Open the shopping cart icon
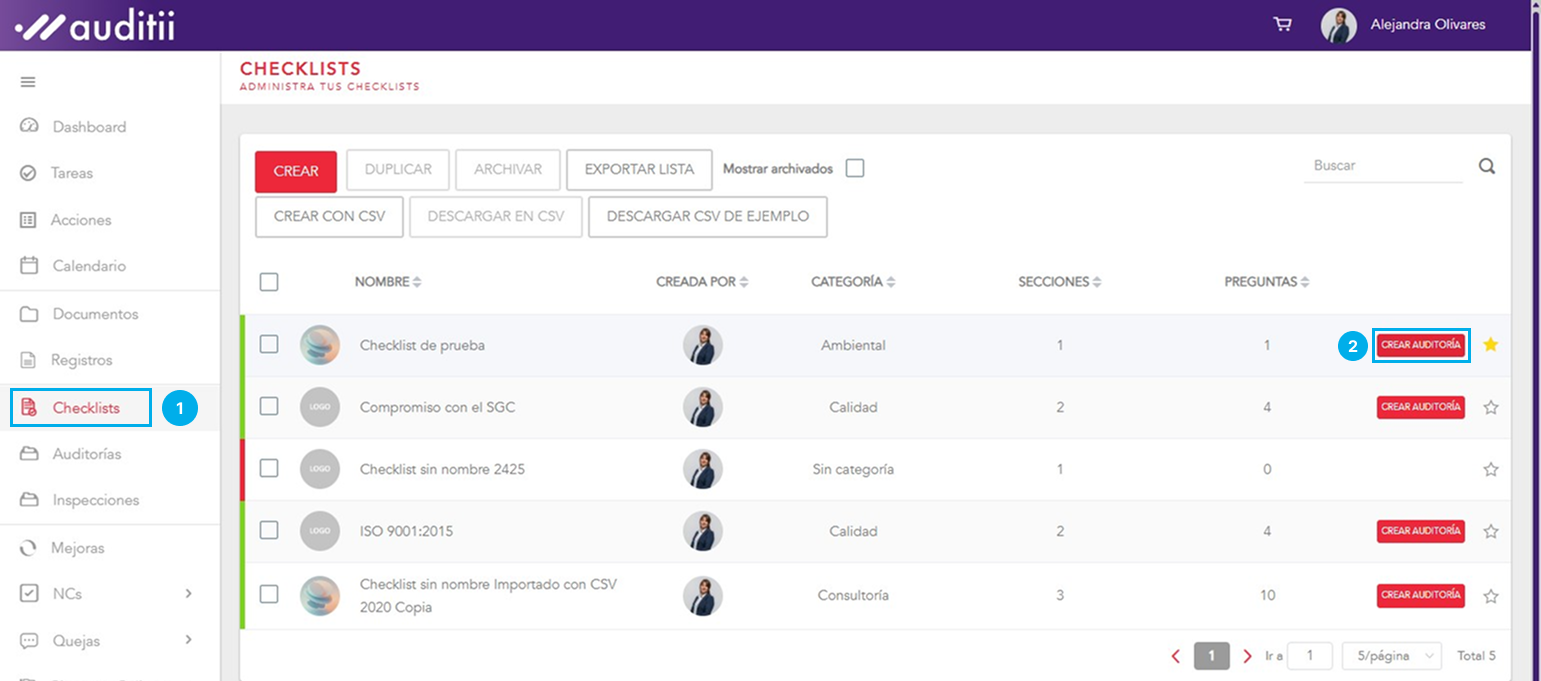 [1282, 25]
